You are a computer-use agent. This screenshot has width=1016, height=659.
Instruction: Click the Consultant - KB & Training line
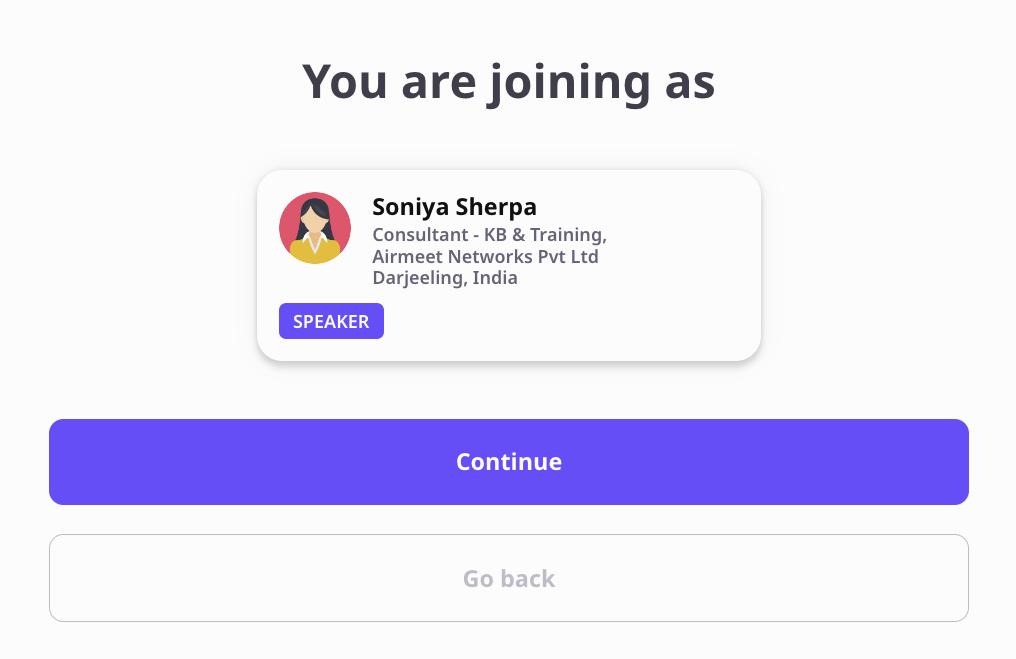pyautogui.click(x=489, y=235)
